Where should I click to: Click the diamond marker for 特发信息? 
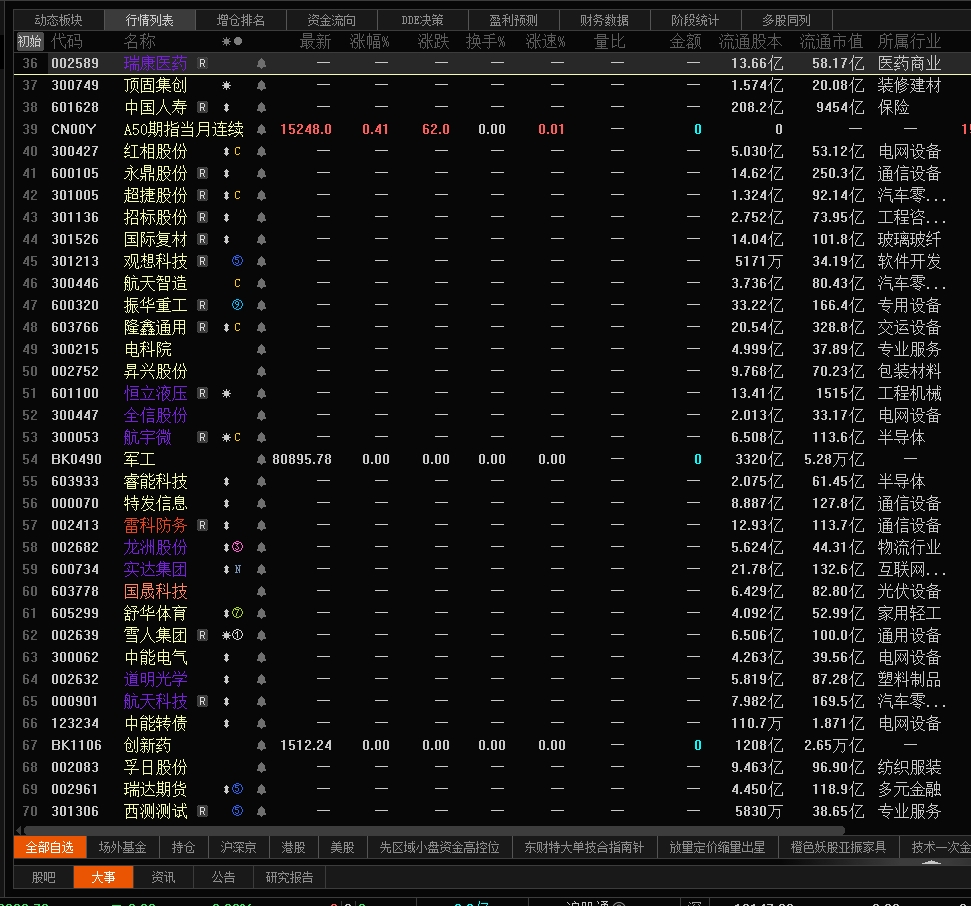(x=227, y=503)
